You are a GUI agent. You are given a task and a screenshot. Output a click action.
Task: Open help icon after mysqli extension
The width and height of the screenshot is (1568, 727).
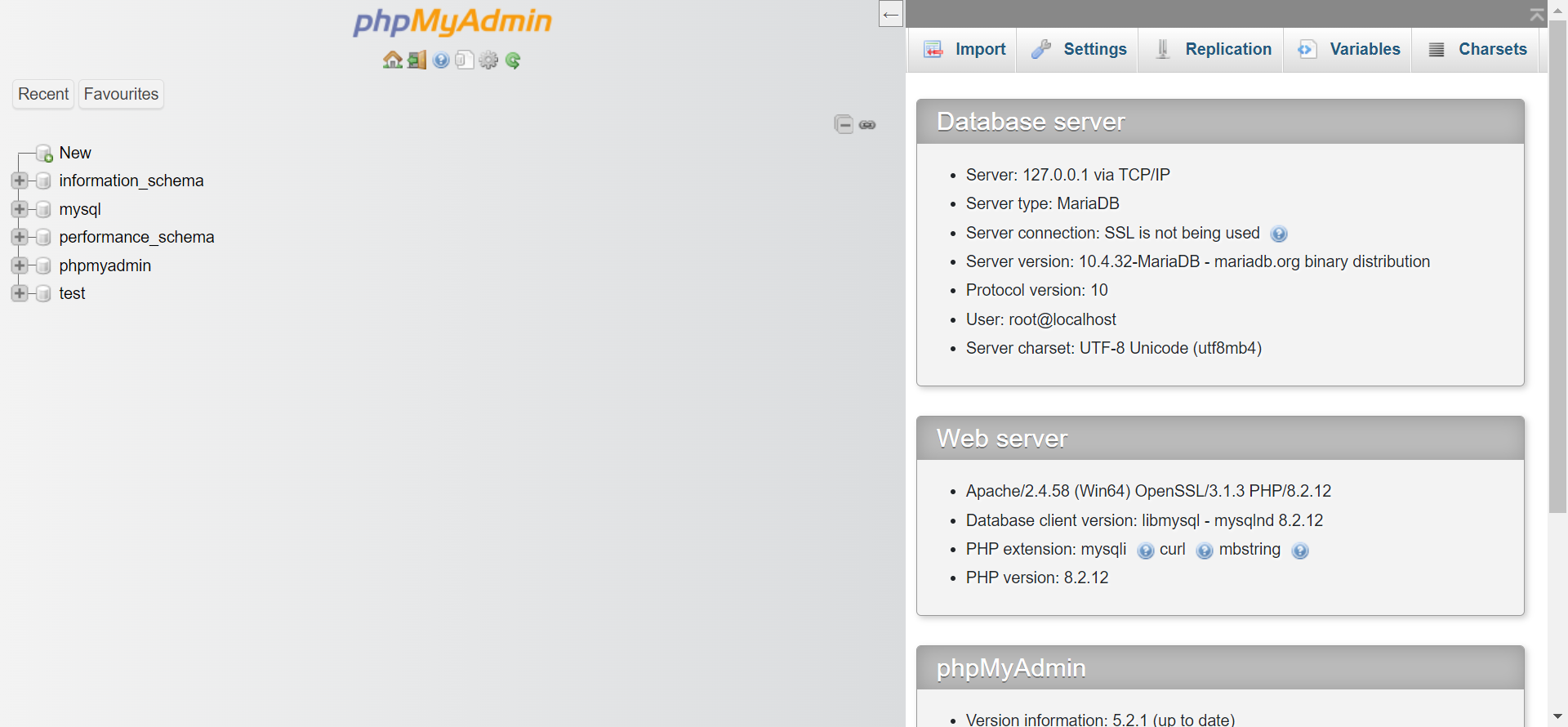1146,551
